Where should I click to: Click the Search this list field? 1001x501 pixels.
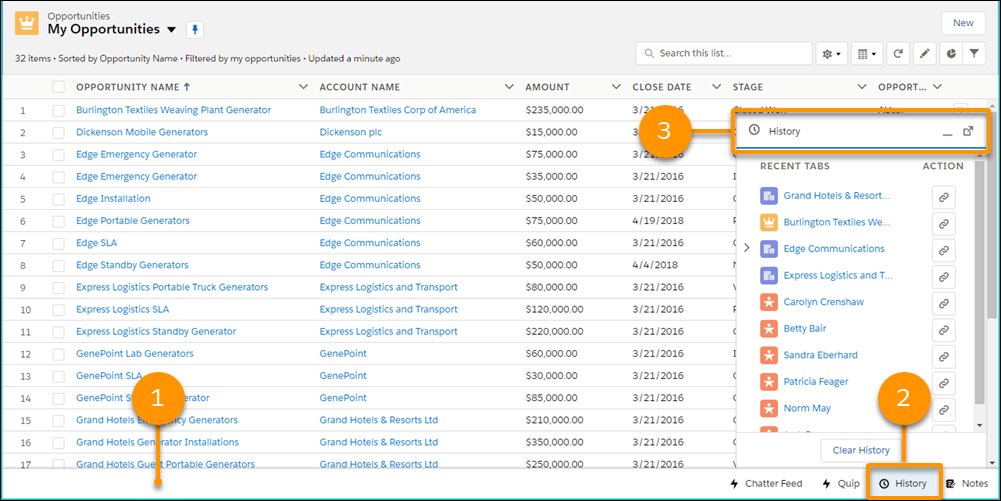pos(730,54)
